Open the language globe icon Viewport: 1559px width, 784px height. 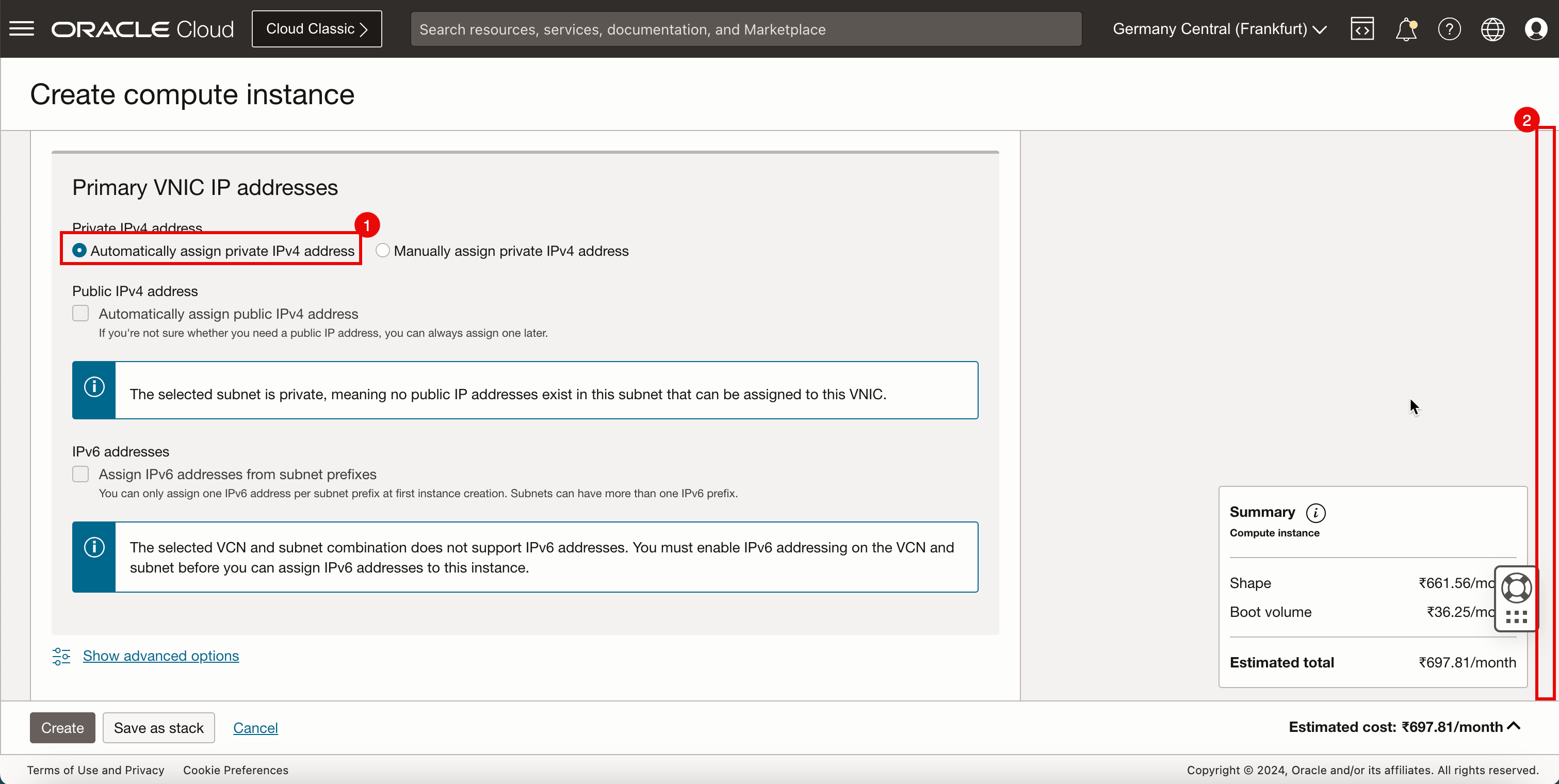[1492, 29]
